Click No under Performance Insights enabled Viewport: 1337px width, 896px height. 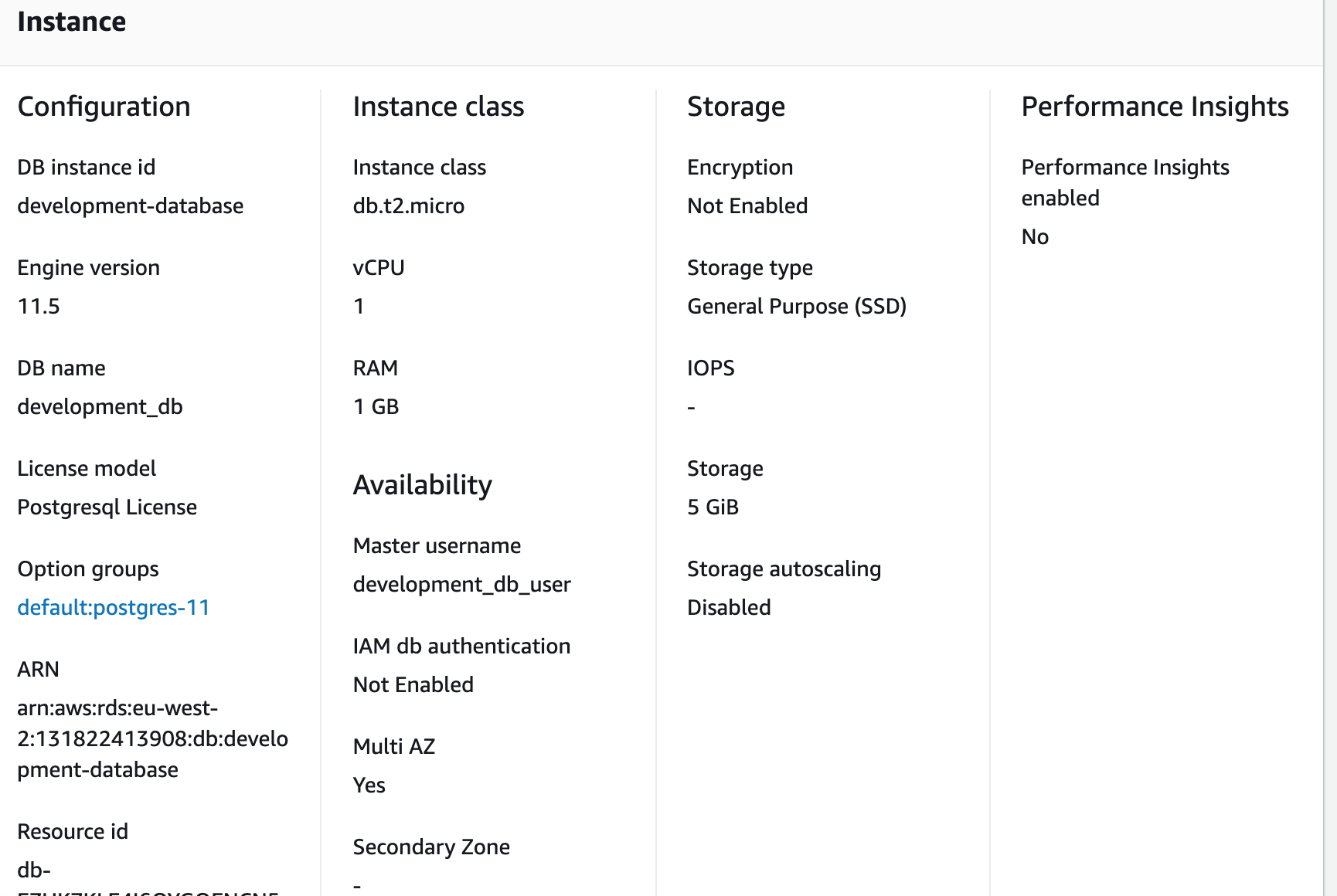[1035, 237]
